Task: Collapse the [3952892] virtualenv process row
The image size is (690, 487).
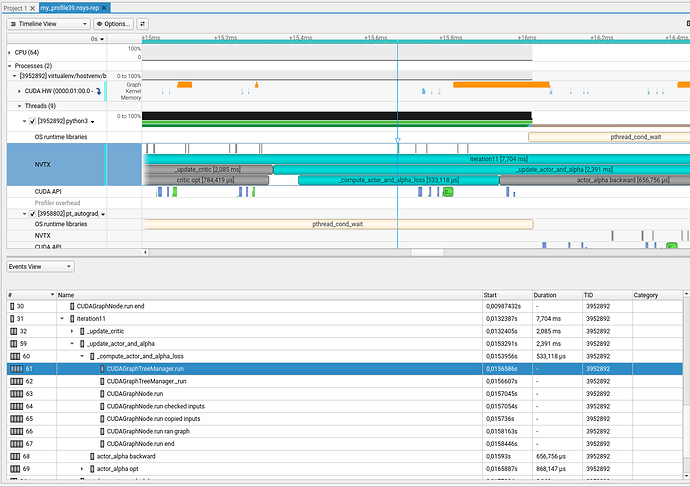Action: pyautogui.click(x=15, y=76)
